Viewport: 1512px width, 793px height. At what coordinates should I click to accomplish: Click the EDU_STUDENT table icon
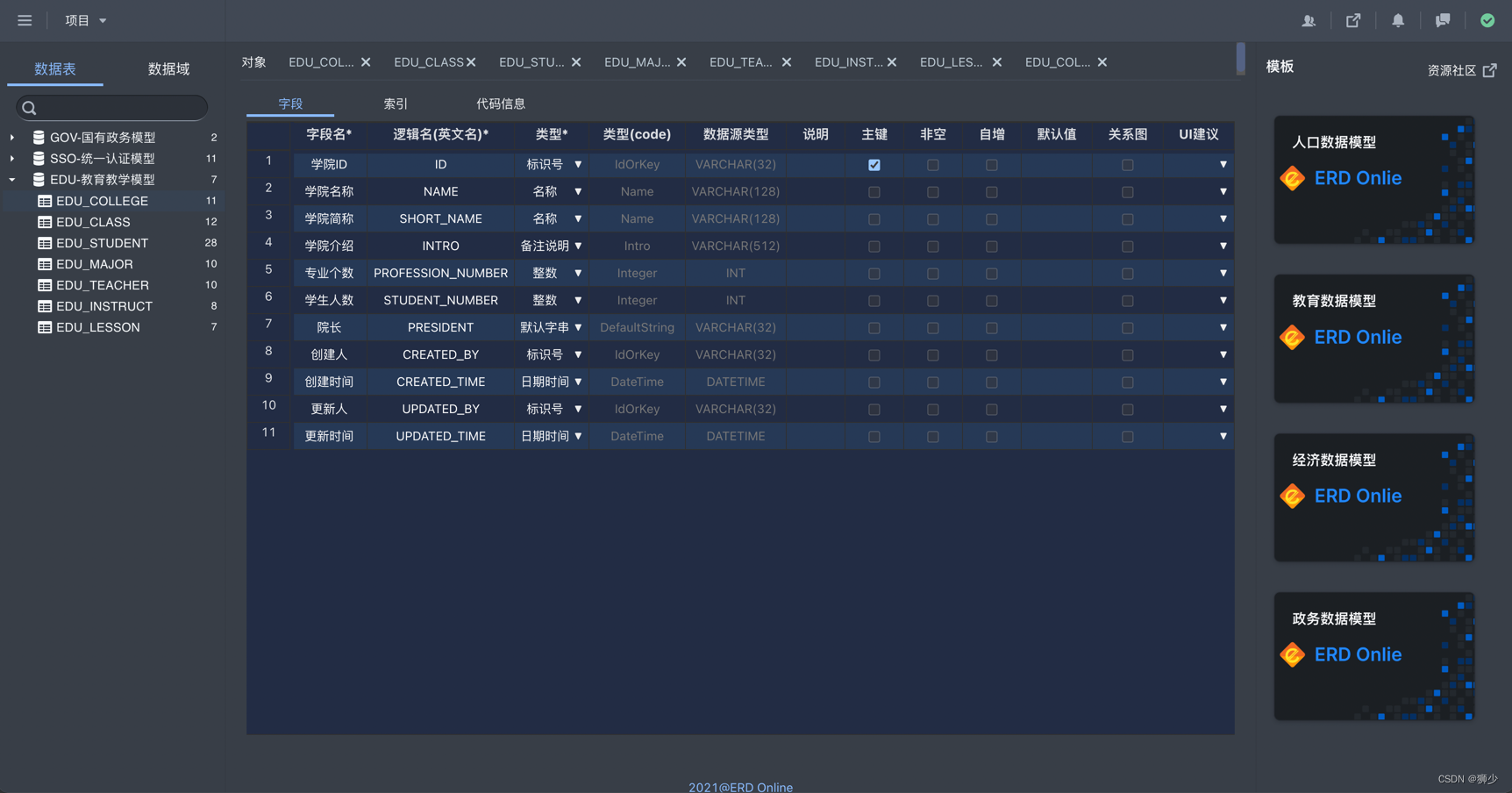[x=45, y=243]
